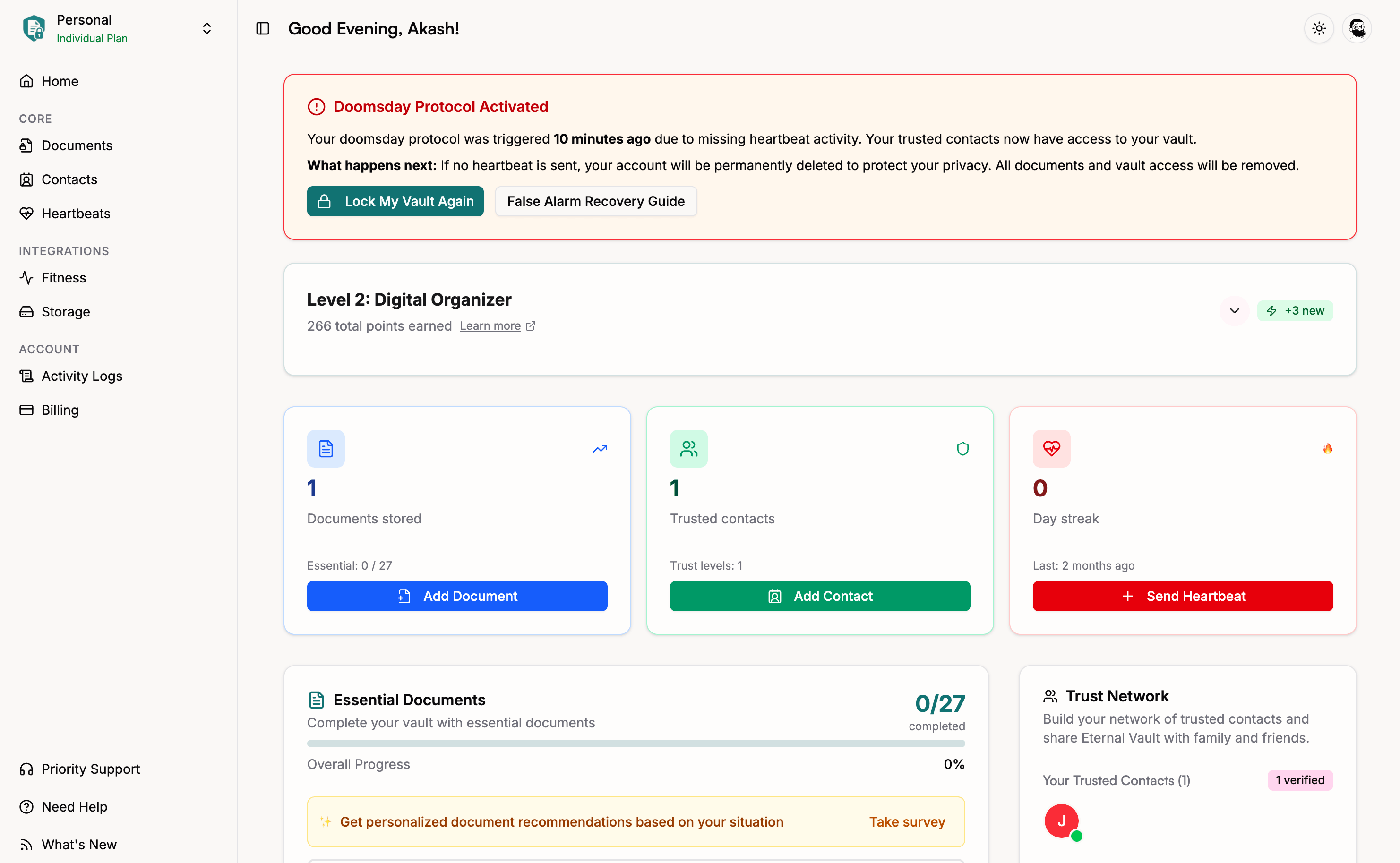Switch light/dark theme with sun icon

click(1318, 28)
